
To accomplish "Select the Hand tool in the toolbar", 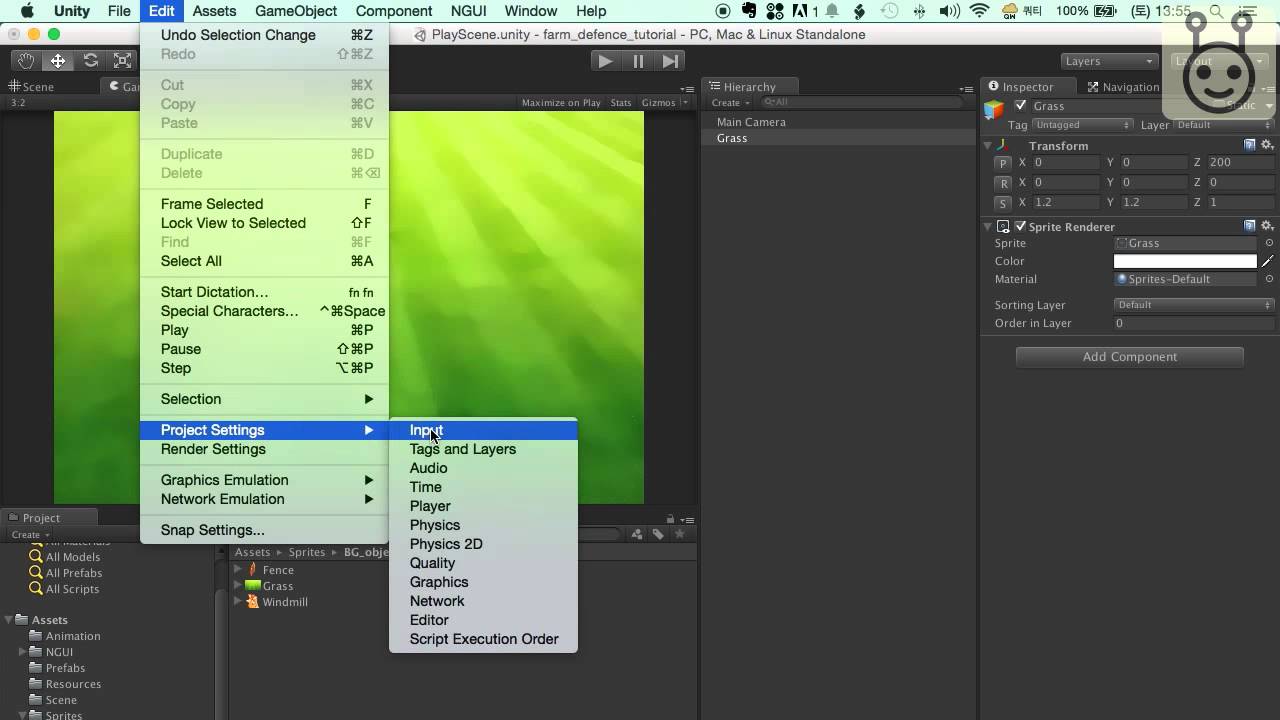I will pyautogui.click(x=25, y=61).
